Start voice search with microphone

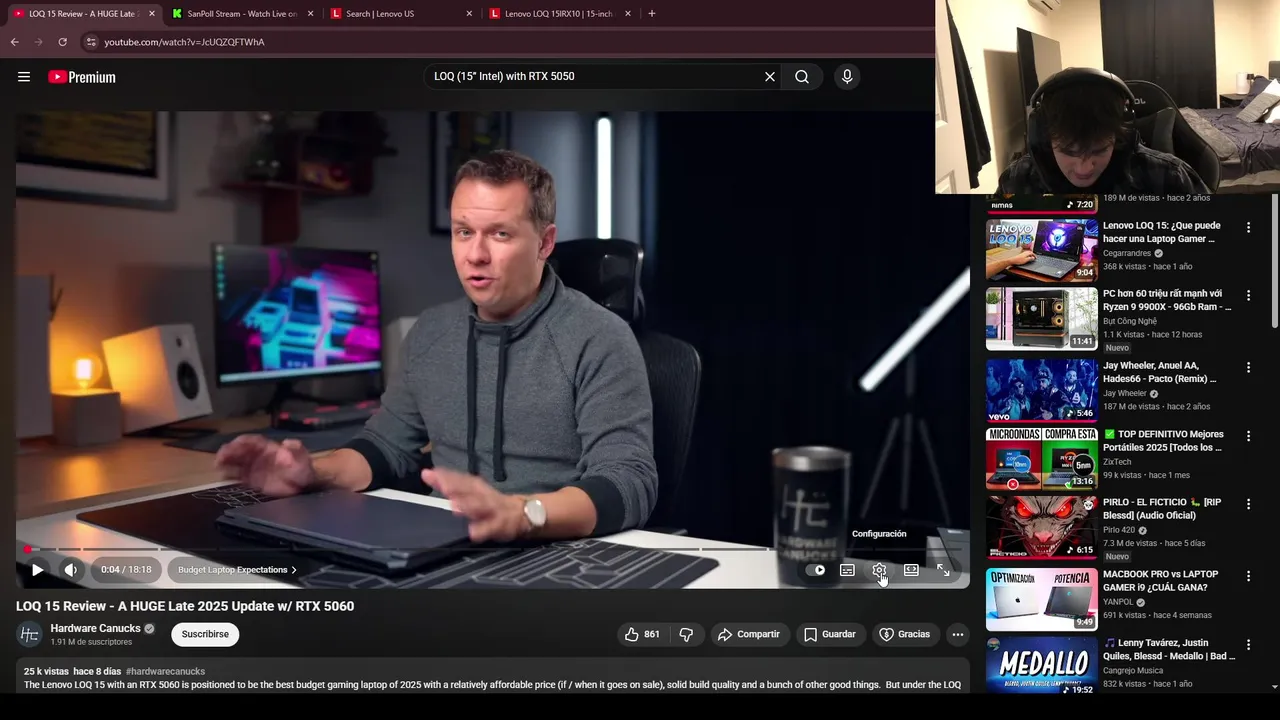847,76
